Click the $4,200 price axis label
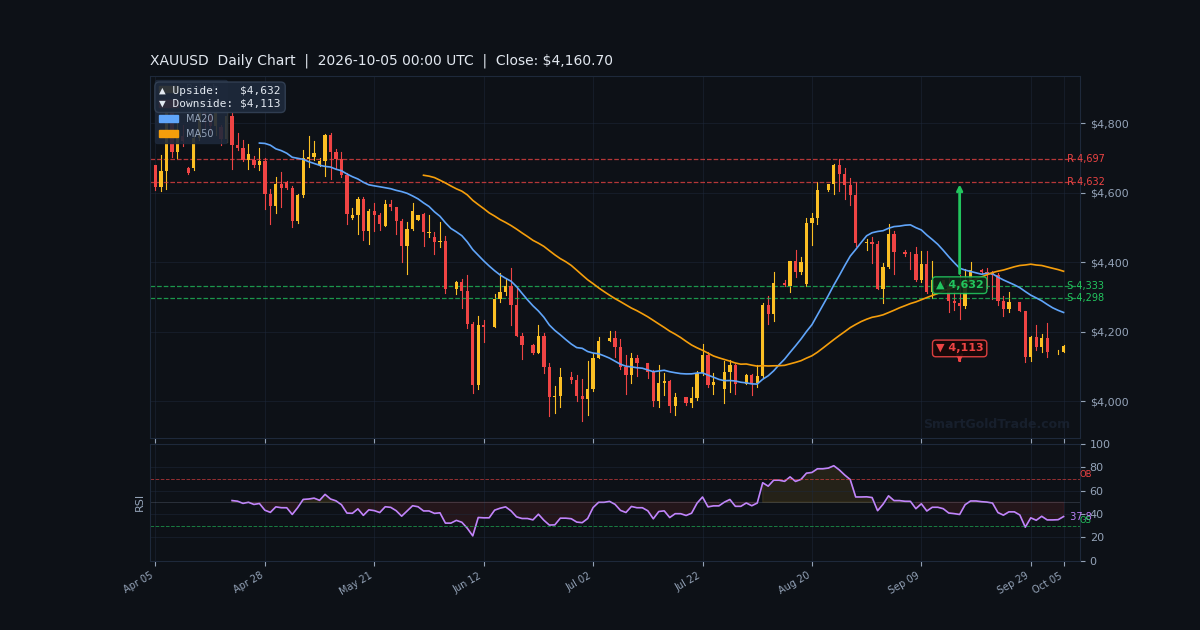This screenshot has height=630, width=1200. 1109,332
